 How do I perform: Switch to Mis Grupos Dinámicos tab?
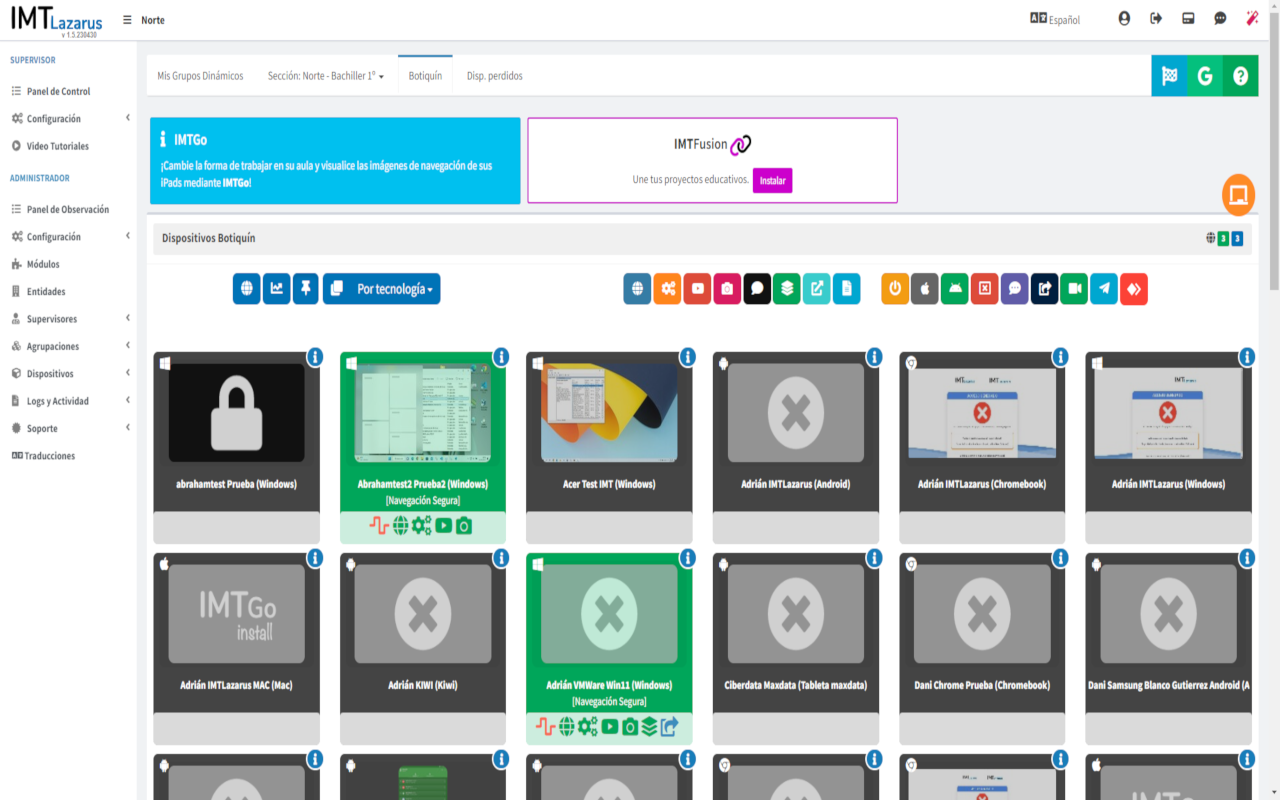(200, 76)
